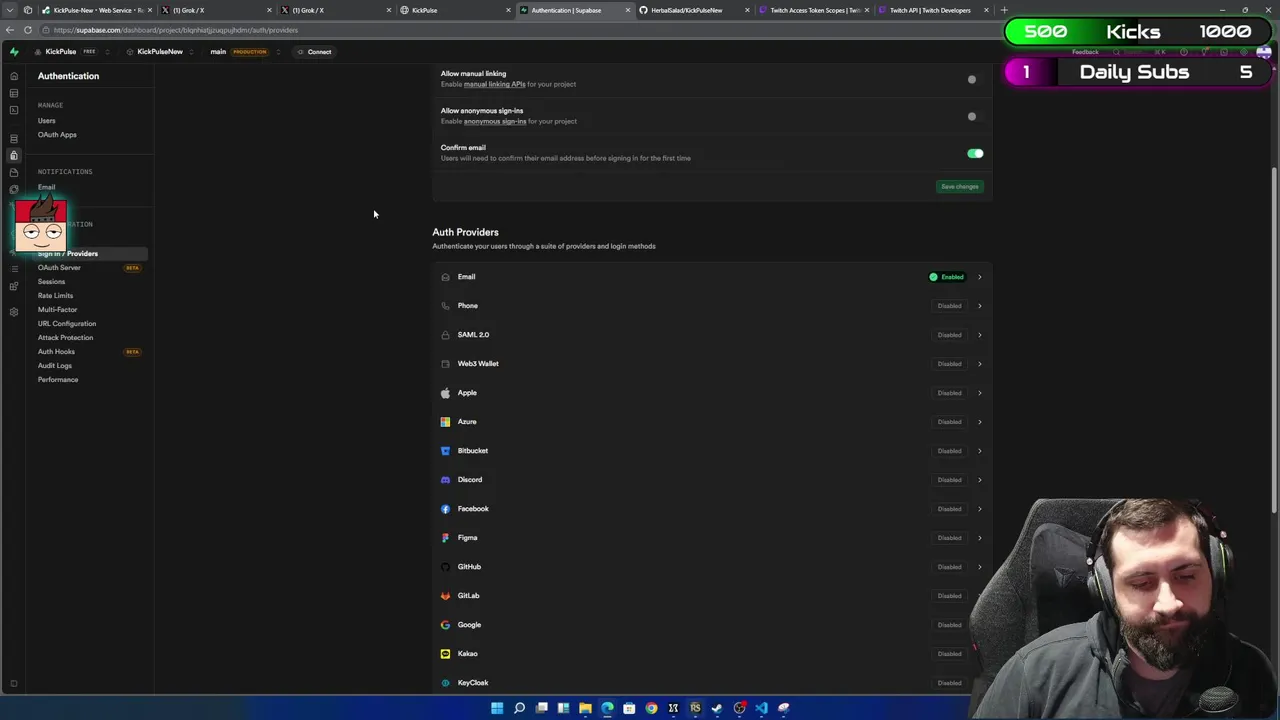The width and height of the screenshot is (1280, 720).
Task: Click the Apple provider icon
Action: 445,393
